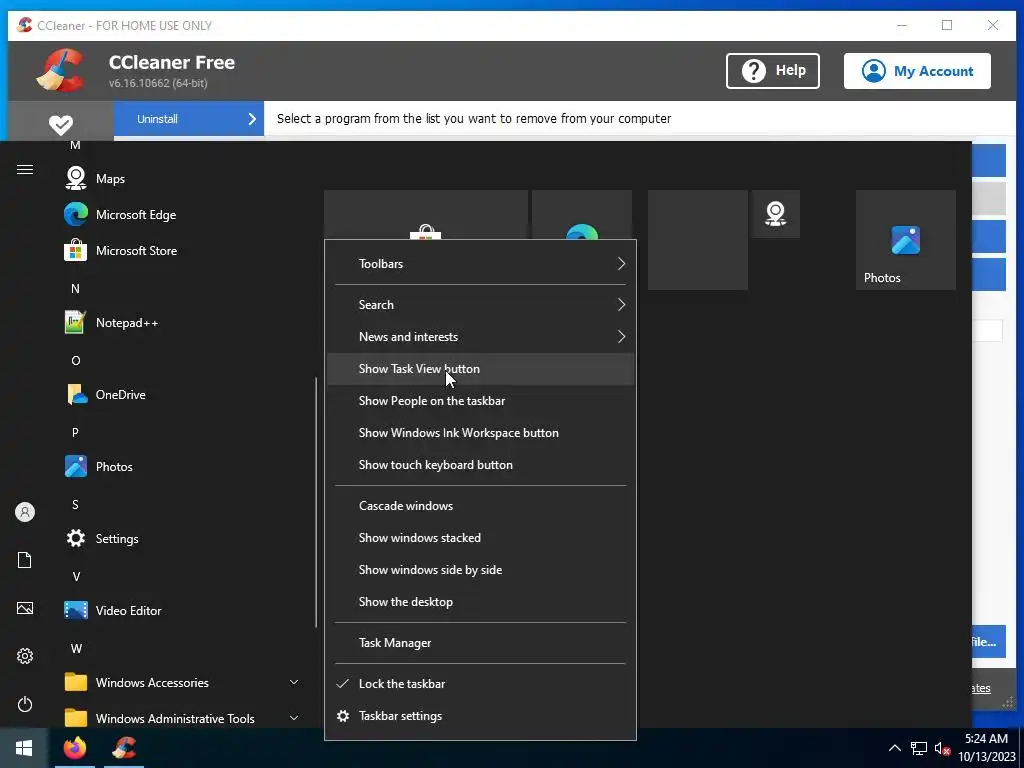This screenshot has width=1024, height=768.
Task: Jump to letter P in app list
Action: (75, 432)
